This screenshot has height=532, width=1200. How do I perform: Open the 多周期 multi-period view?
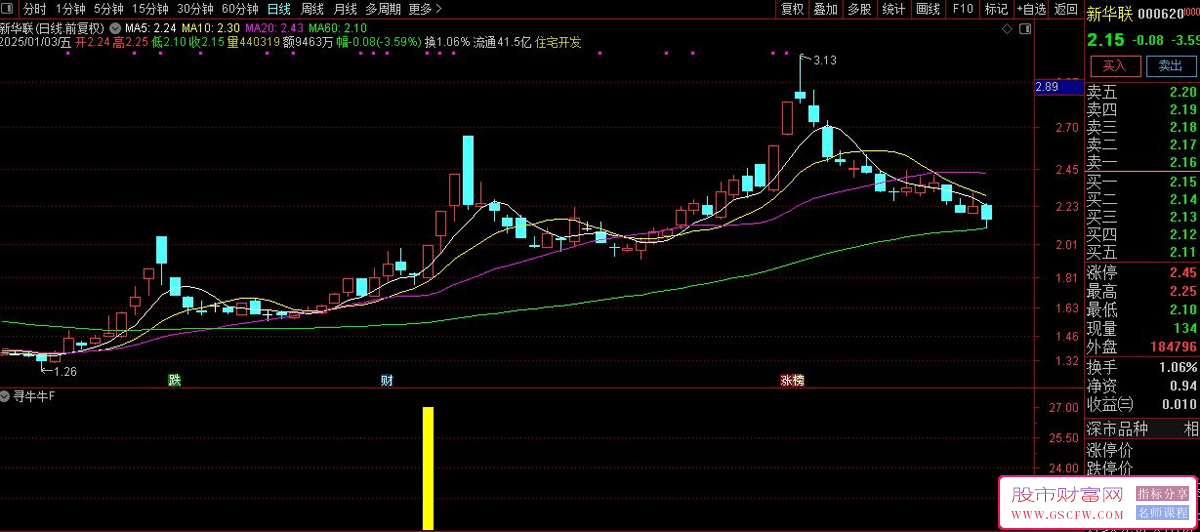pos(383,9)
